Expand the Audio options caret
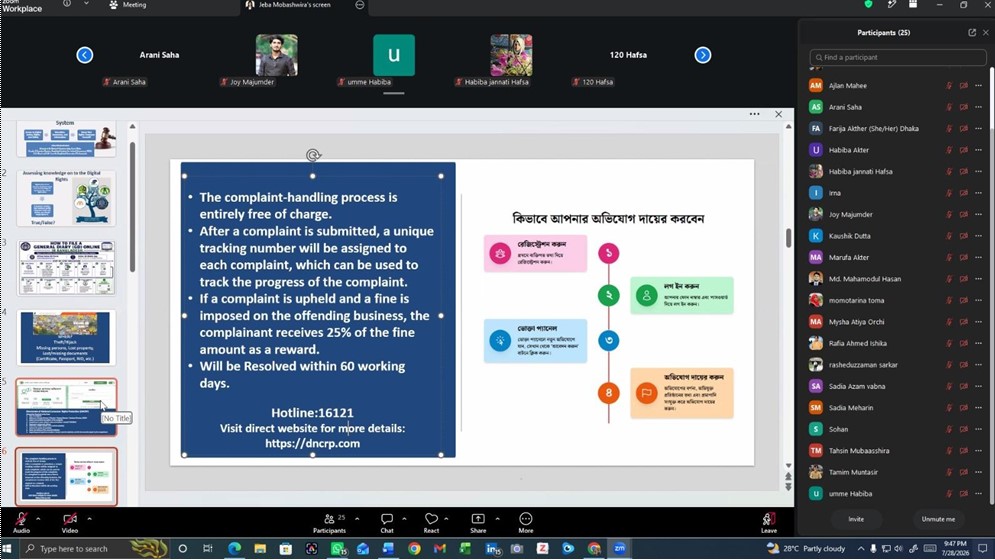The height and width of the screenshot is (560, 995). [x=38, y=519]
